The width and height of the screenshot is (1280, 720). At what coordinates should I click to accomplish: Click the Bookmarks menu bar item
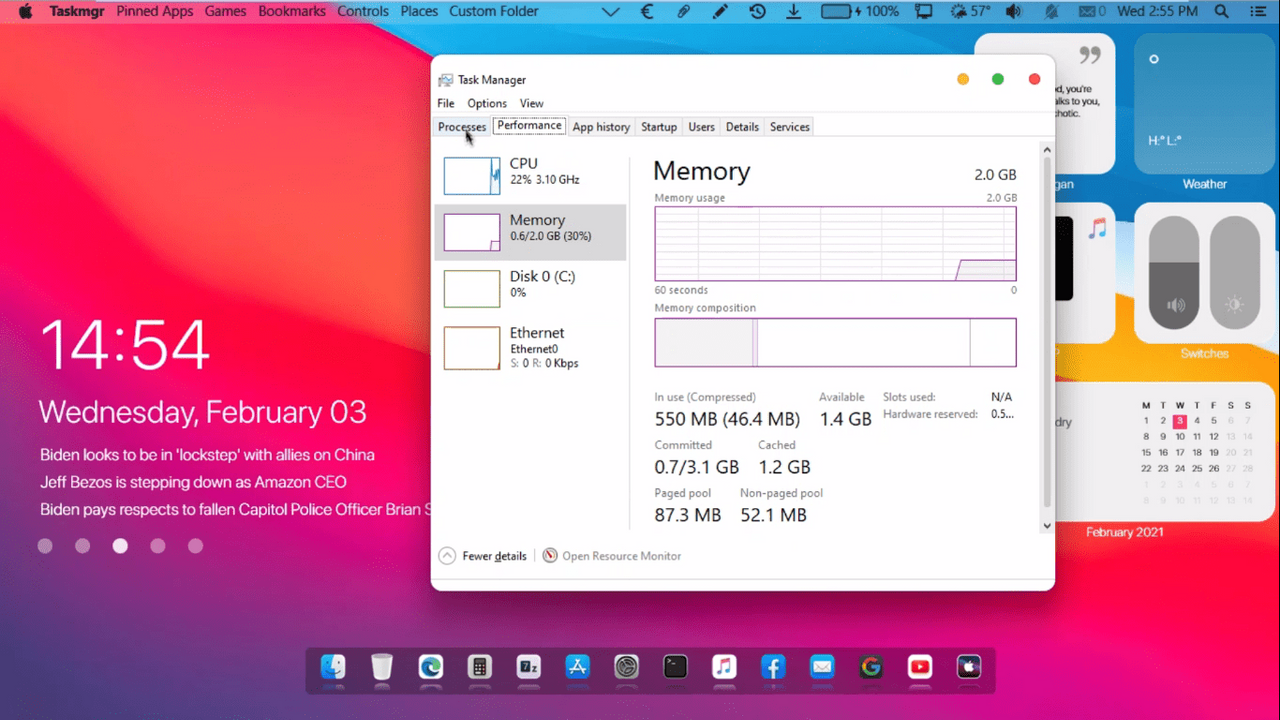tap(292, 11)
